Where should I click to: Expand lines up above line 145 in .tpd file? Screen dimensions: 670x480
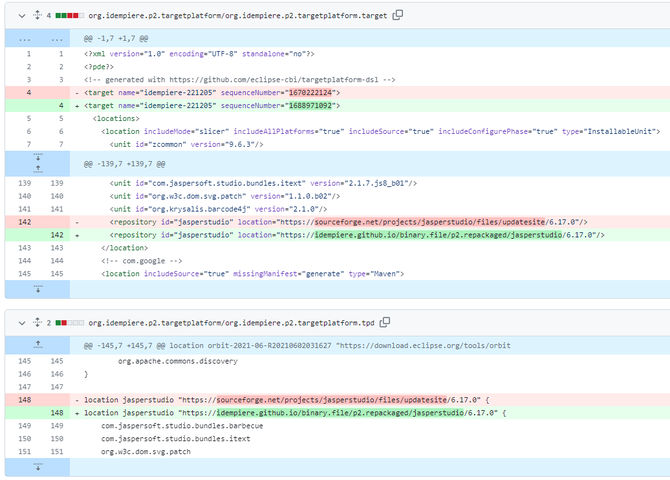38,345
